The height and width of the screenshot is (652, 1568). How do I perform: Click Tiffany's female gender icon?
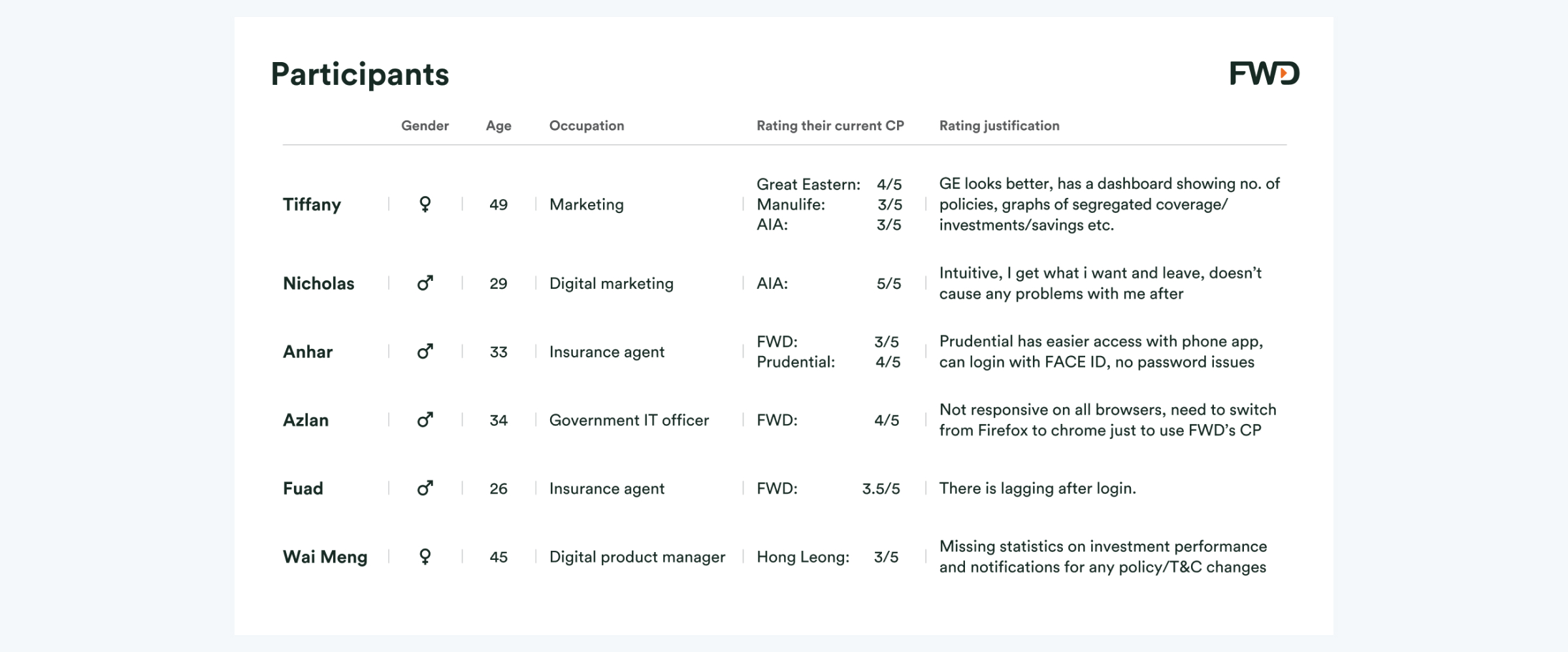[x=425, y=204]
